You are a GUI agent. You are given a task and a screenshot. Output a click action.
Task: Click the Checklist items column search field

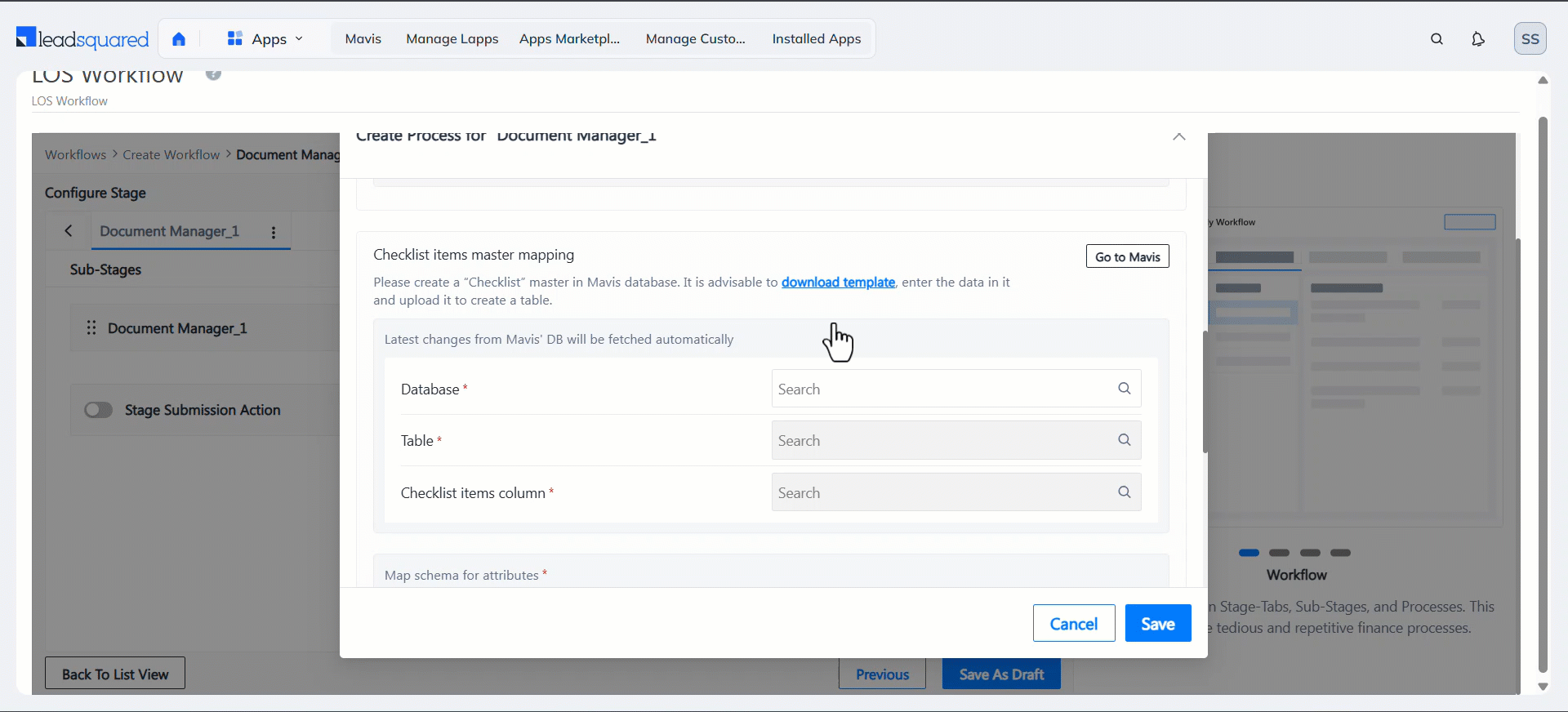[x=955, y=492]
